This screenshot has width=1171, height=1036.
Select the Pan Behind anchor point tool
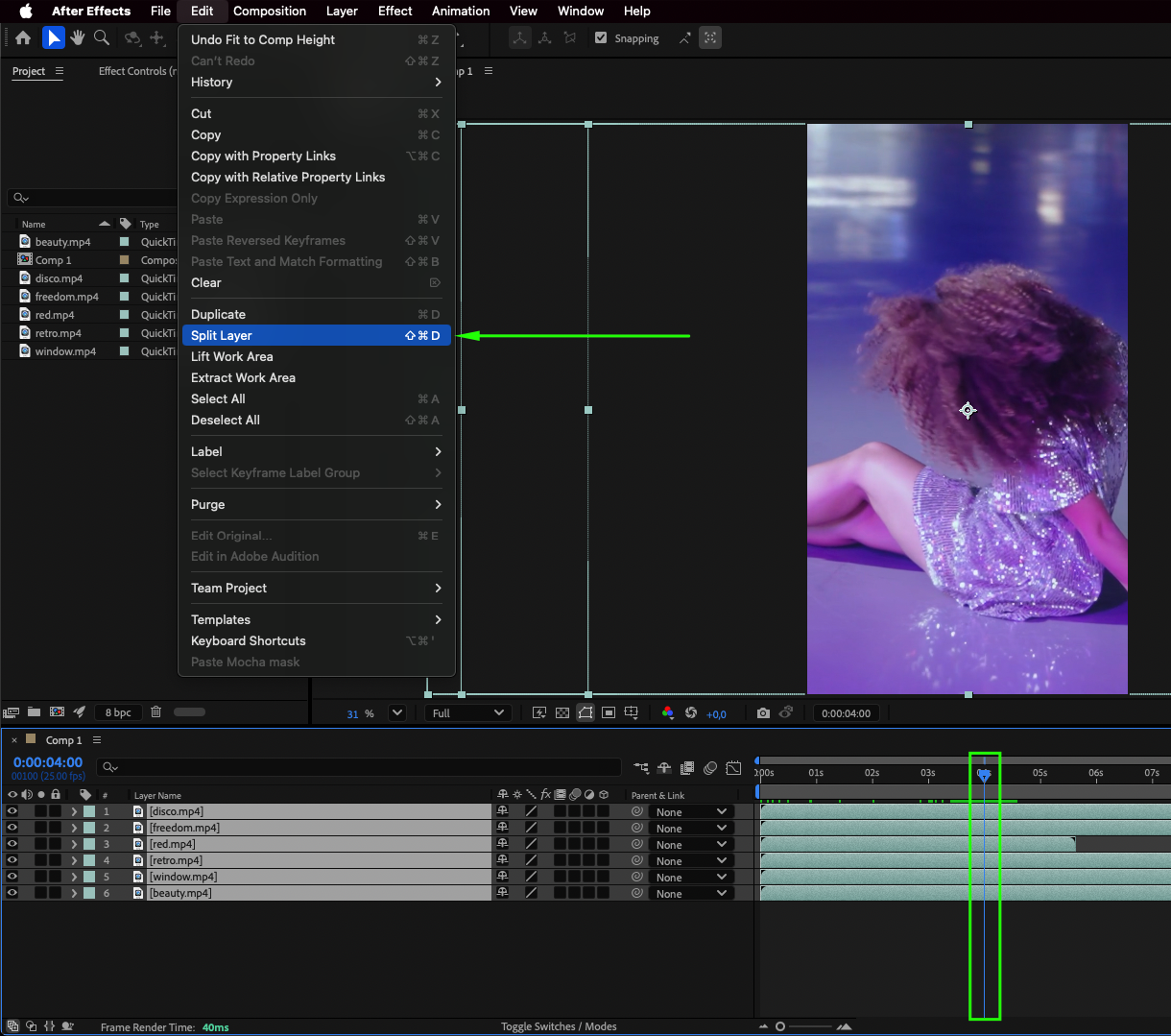tap(157, 38)
